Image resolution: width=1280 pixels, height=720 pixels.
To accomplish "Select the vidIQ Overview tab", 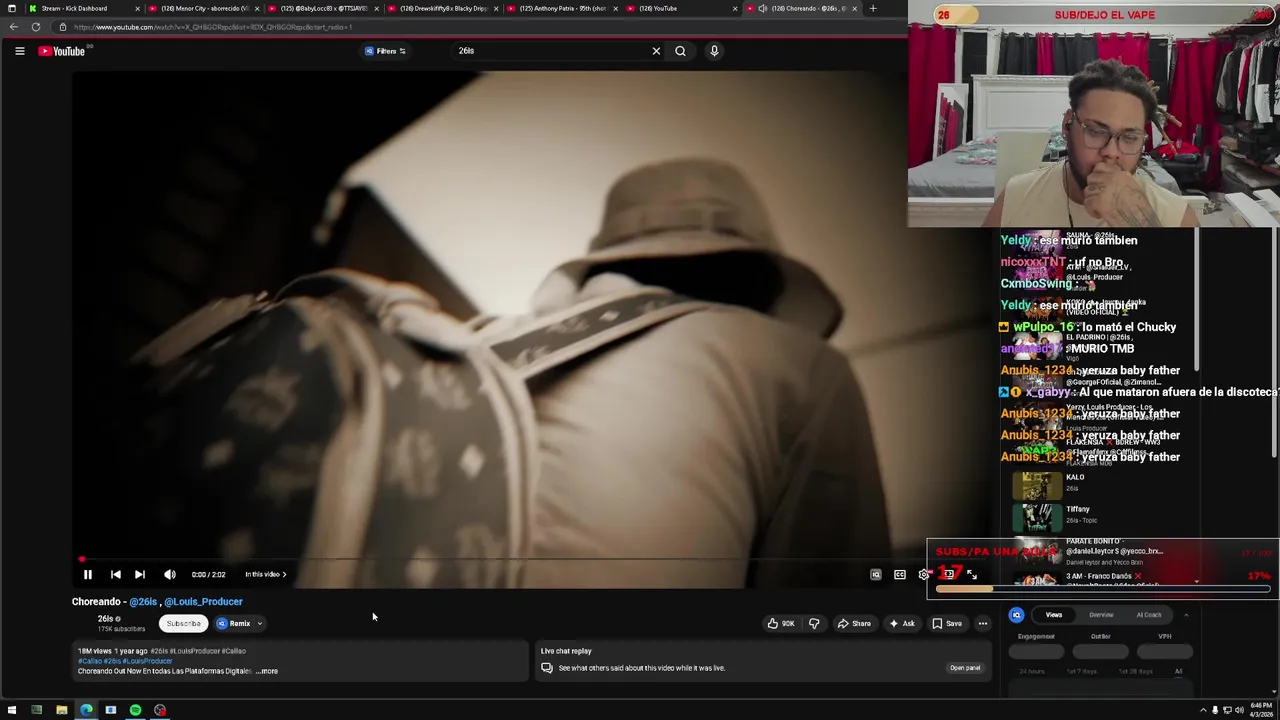I will 1101,615.
